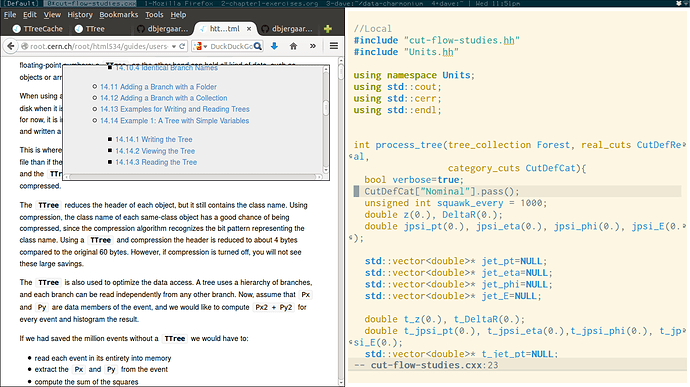Image resolution: width=690 pixels, height=387 pixels.
Task: Open link 14.12 Adding a Branch with a Collection
Action: (164, 98)
